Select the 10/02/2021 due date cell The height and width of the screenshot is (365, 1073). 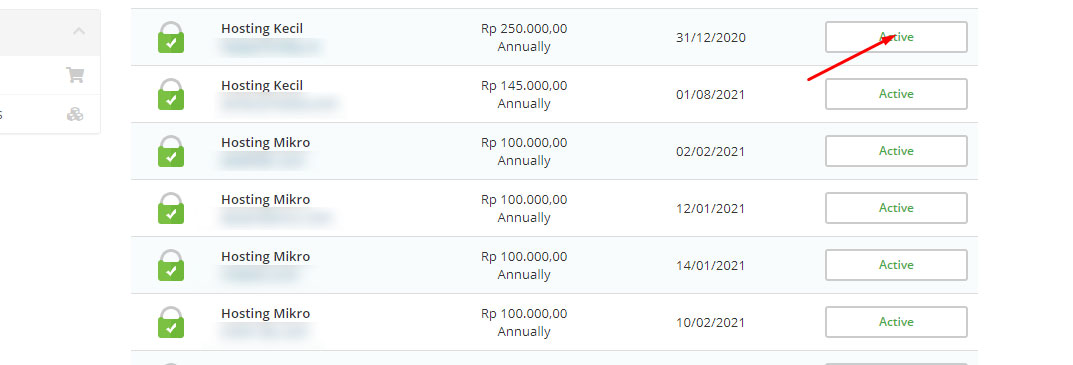(710, 322)
